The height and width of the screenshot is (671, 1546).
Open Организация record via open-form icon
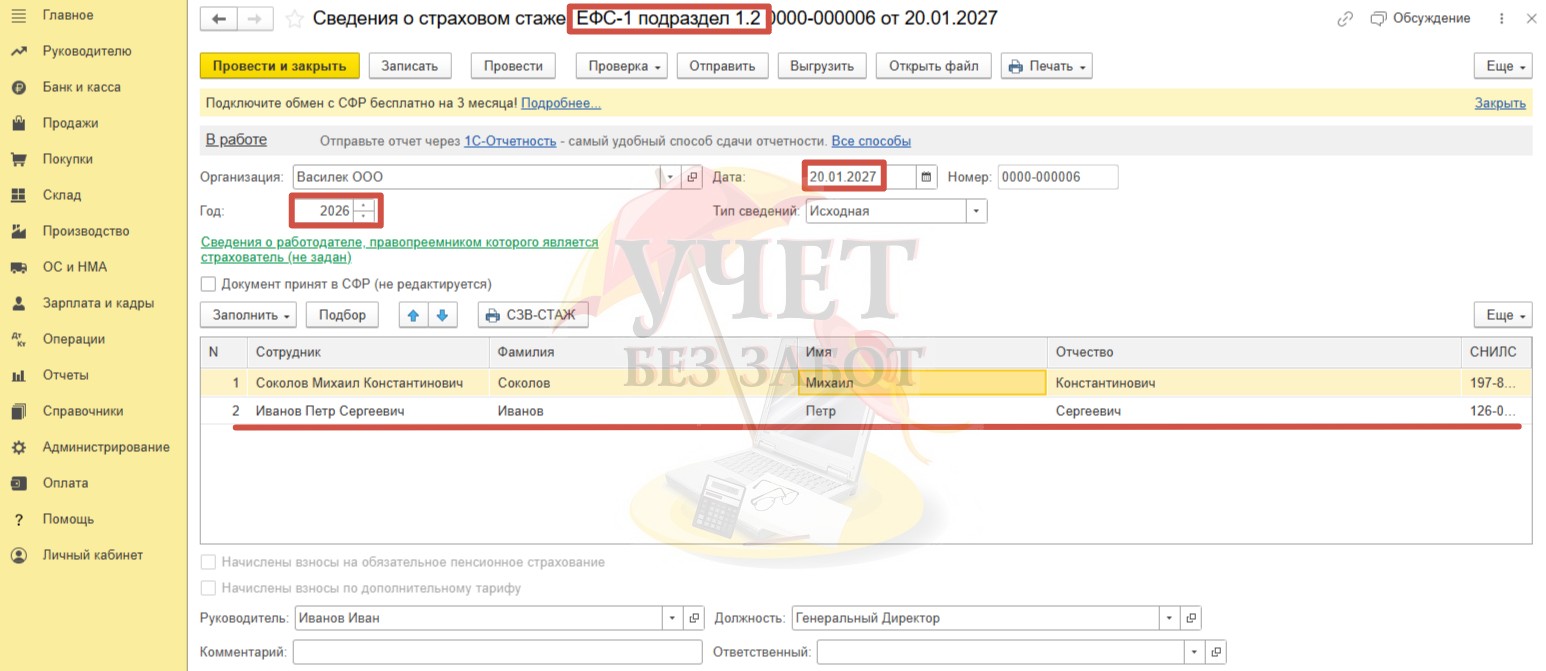tap(692, 177)
